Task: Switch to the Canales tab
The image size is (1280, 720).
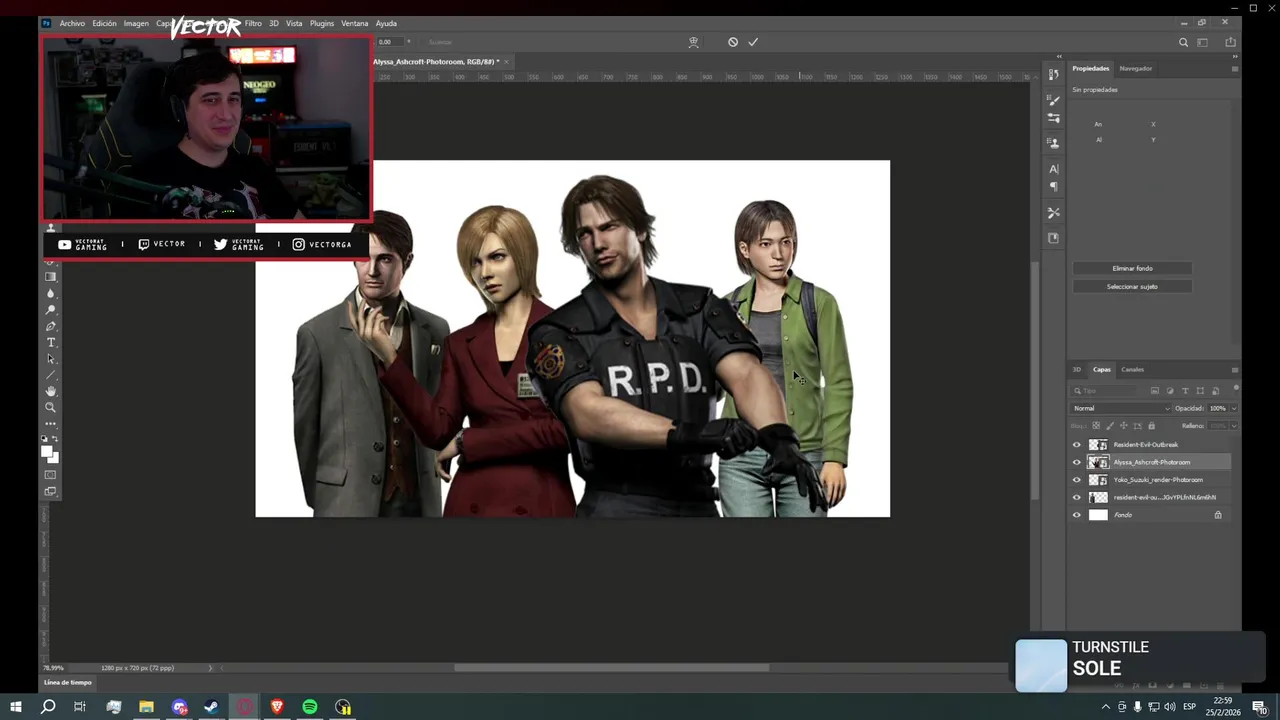Action: pyautogui.click(x=1132, y=370)
